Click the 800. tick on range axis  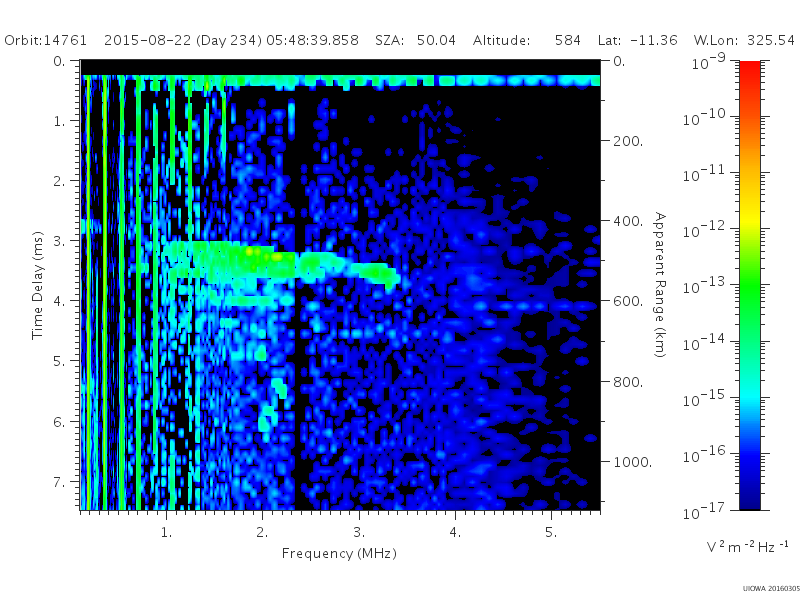628,382
